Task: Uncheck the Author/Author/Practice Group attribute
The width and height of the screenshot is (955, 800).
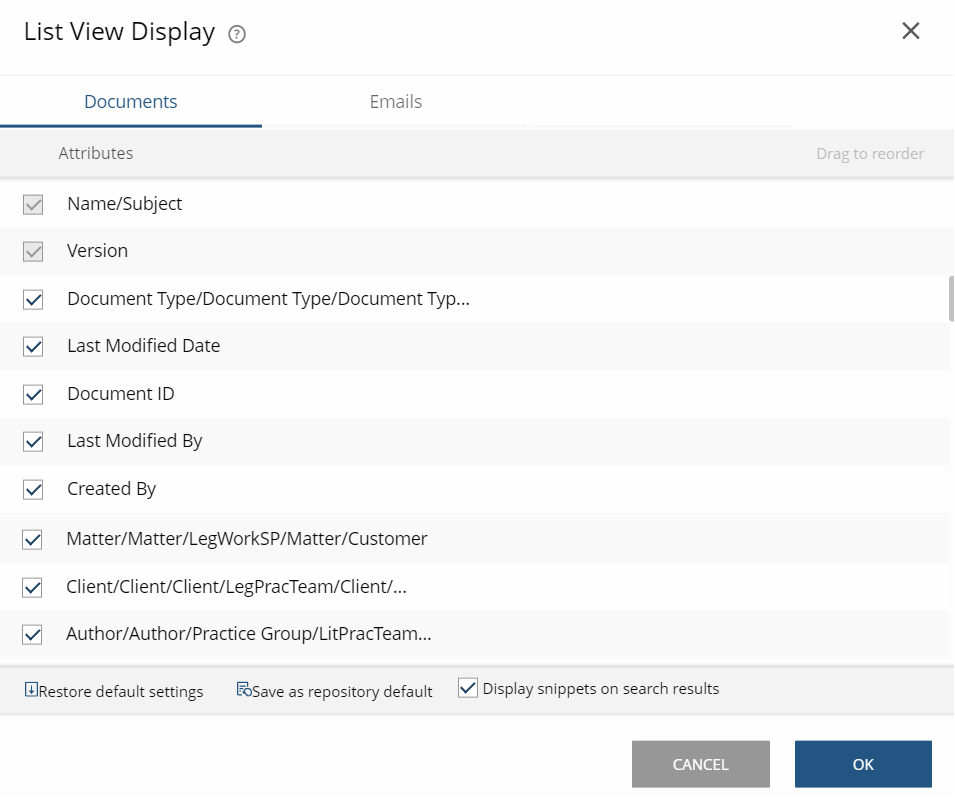Action: pyautogui.click(x=32, y=635)
